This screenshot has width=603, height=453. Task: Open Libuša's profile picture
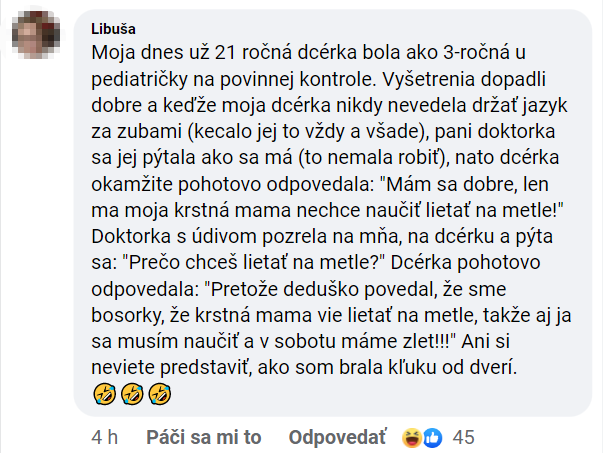pos(38,39)
